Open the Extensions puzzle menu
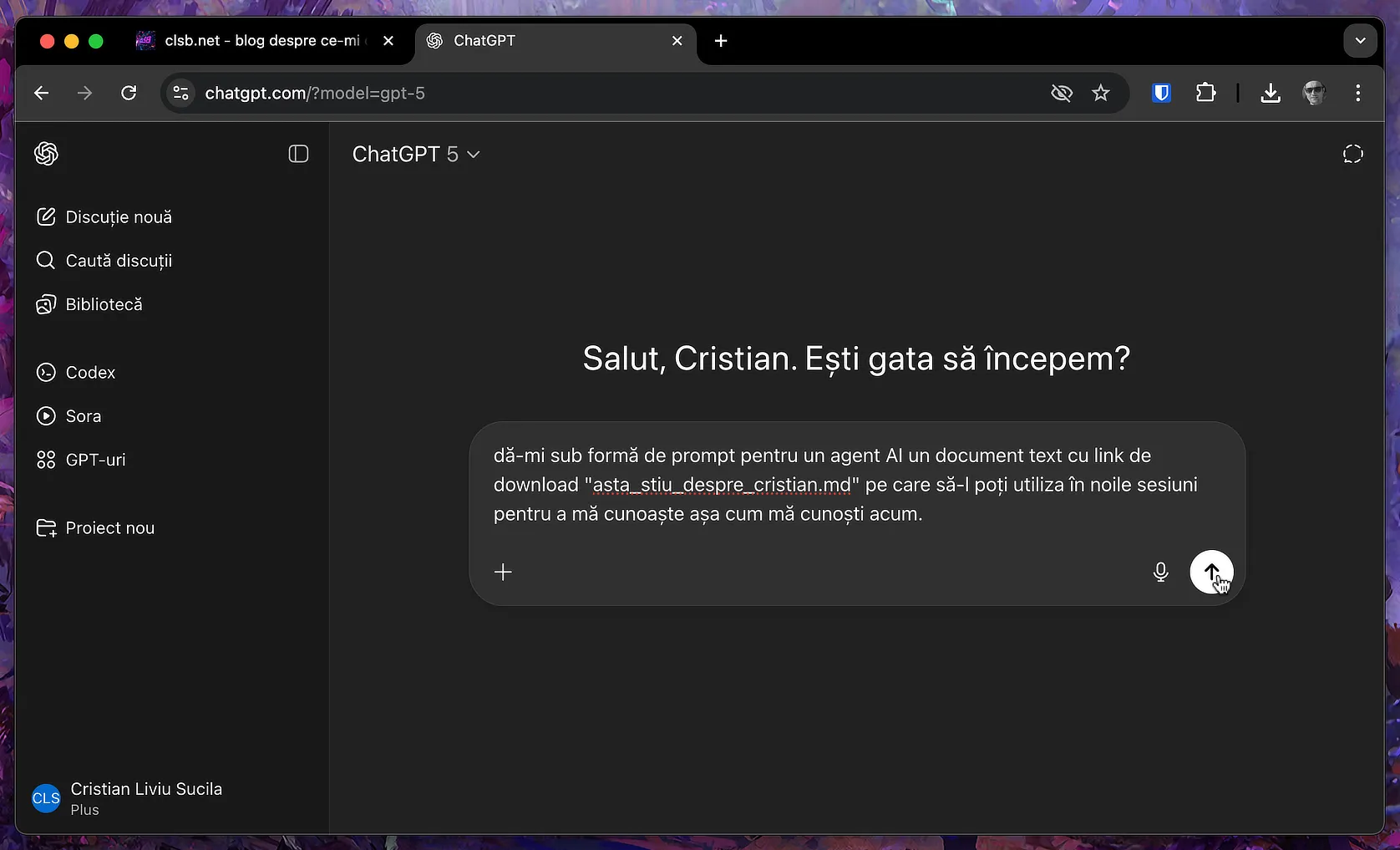 coord(1205,93)
